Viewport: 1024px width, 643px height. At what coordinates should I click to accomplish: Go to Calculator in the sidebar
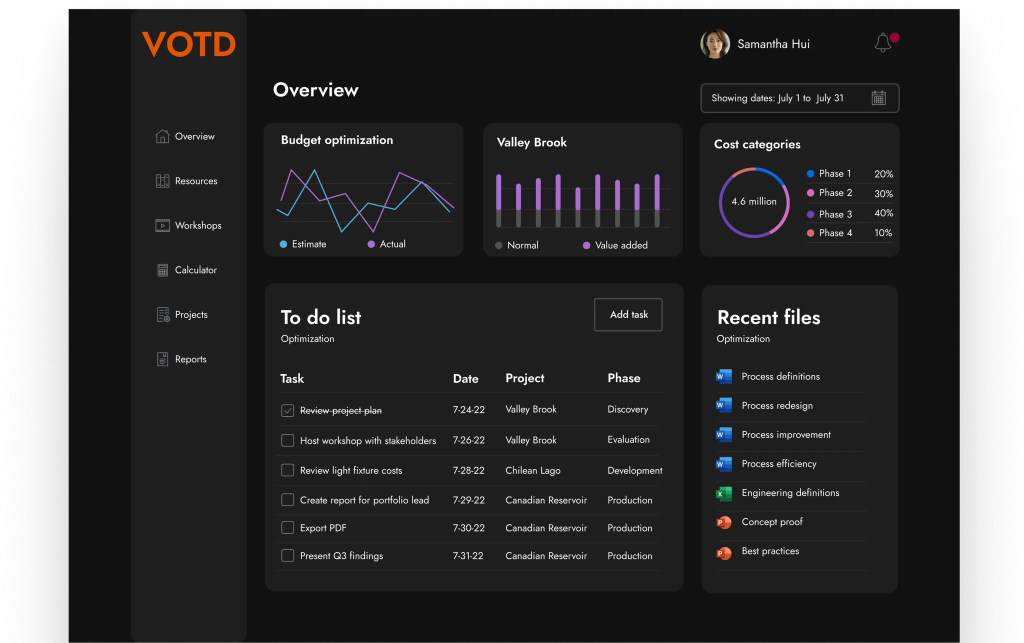click(x=196, y=270)
